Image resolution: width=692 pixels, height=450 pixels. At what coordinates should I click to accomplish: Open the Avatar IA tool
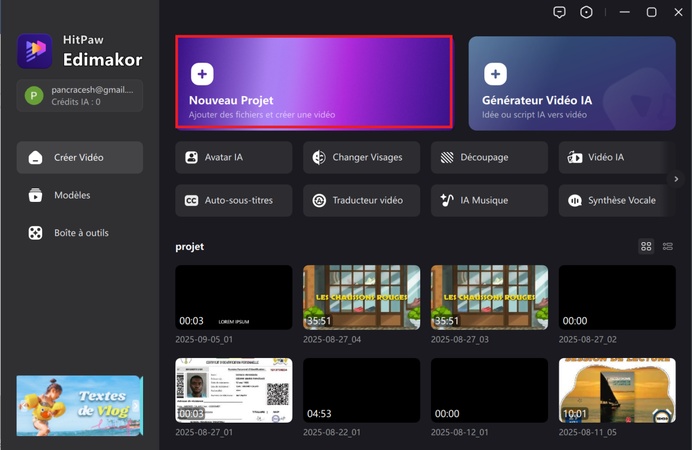[233, 157]
